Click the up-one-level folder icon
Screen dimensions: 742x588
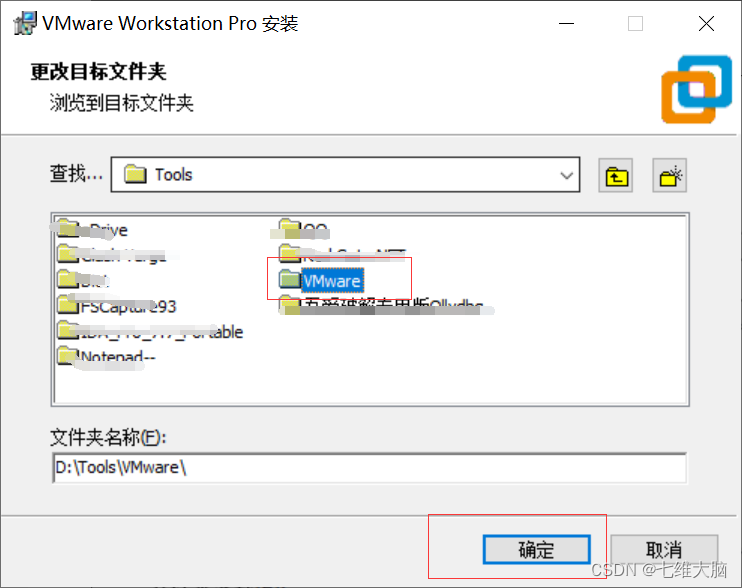(x=616, y=176)
